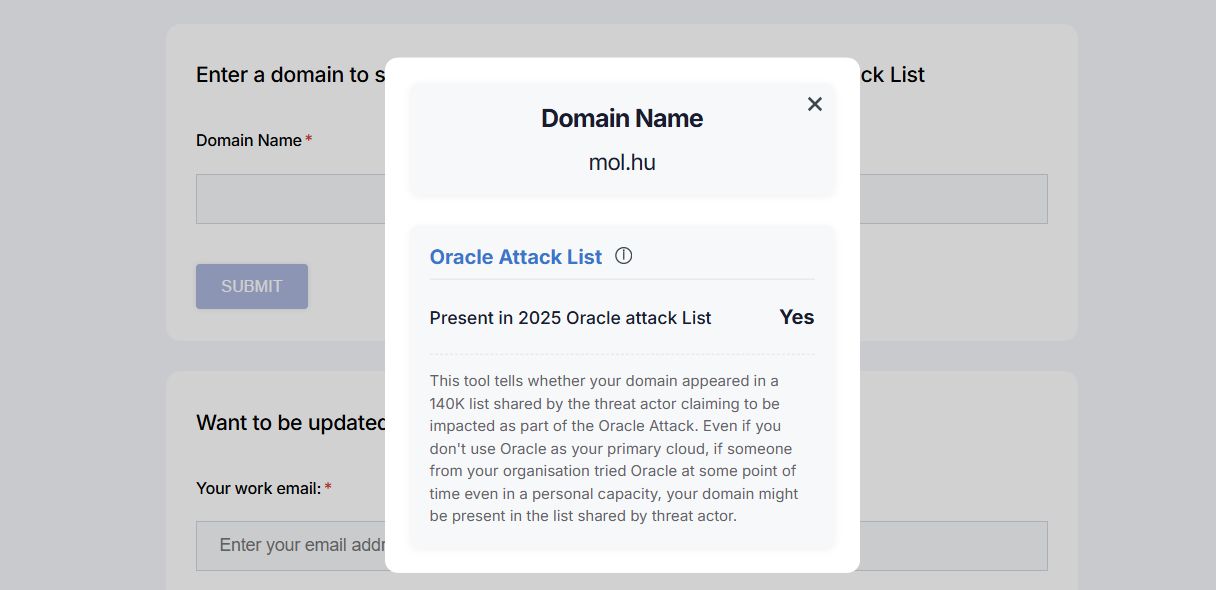This screenshot has height=590, width=1216.
Task: Click the SUBMIT button behind the dialog
Action: point(252,286)
